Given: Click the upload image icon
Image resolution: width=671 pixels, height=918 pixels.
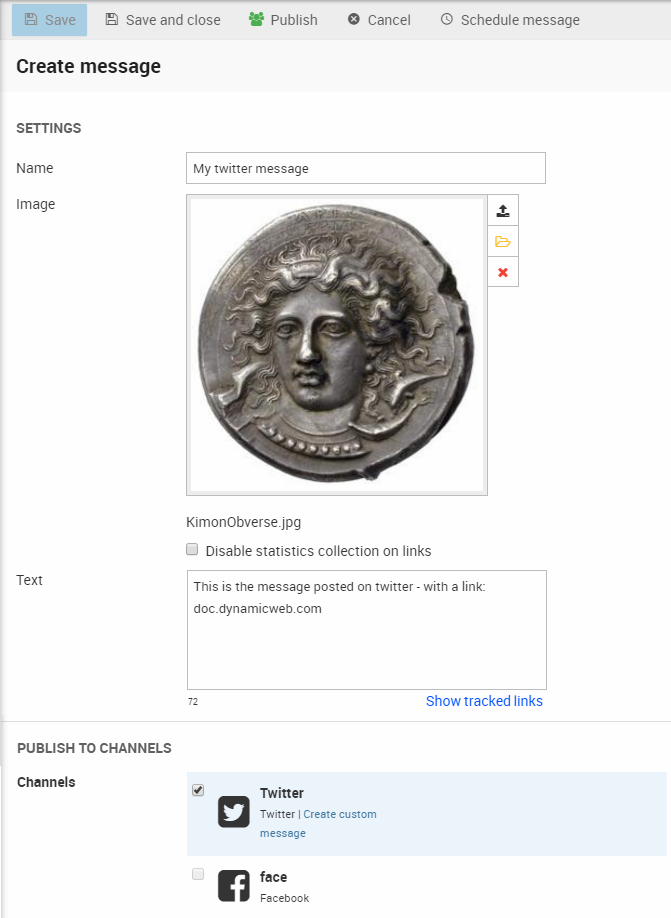Looking at the screenshot, I should click(x=503, y=211).
